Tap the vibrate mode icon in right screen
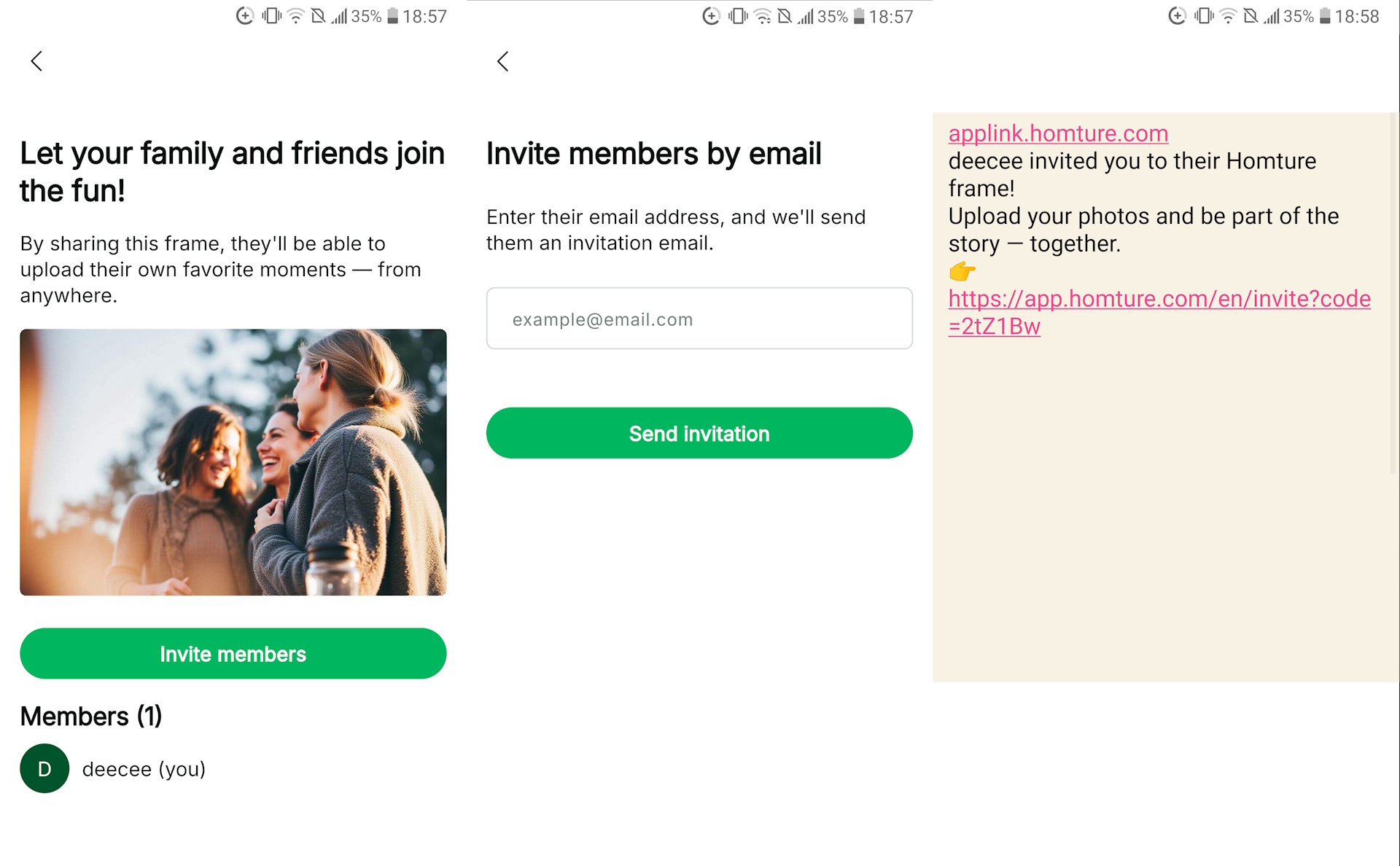This screenshot has width=1400, height=866. click(1204, 16)
